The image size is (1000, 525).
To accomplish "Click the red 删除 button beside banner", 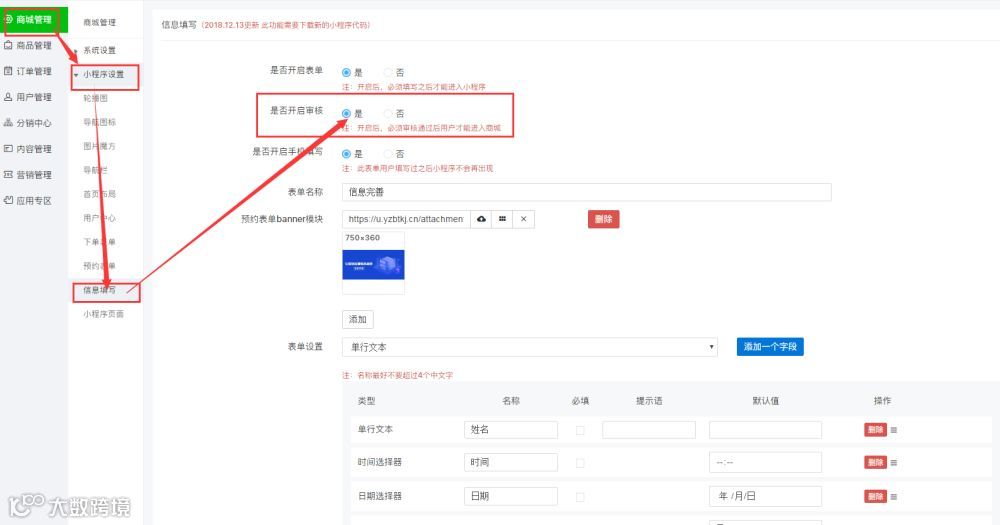I will (x=603, y=219).
